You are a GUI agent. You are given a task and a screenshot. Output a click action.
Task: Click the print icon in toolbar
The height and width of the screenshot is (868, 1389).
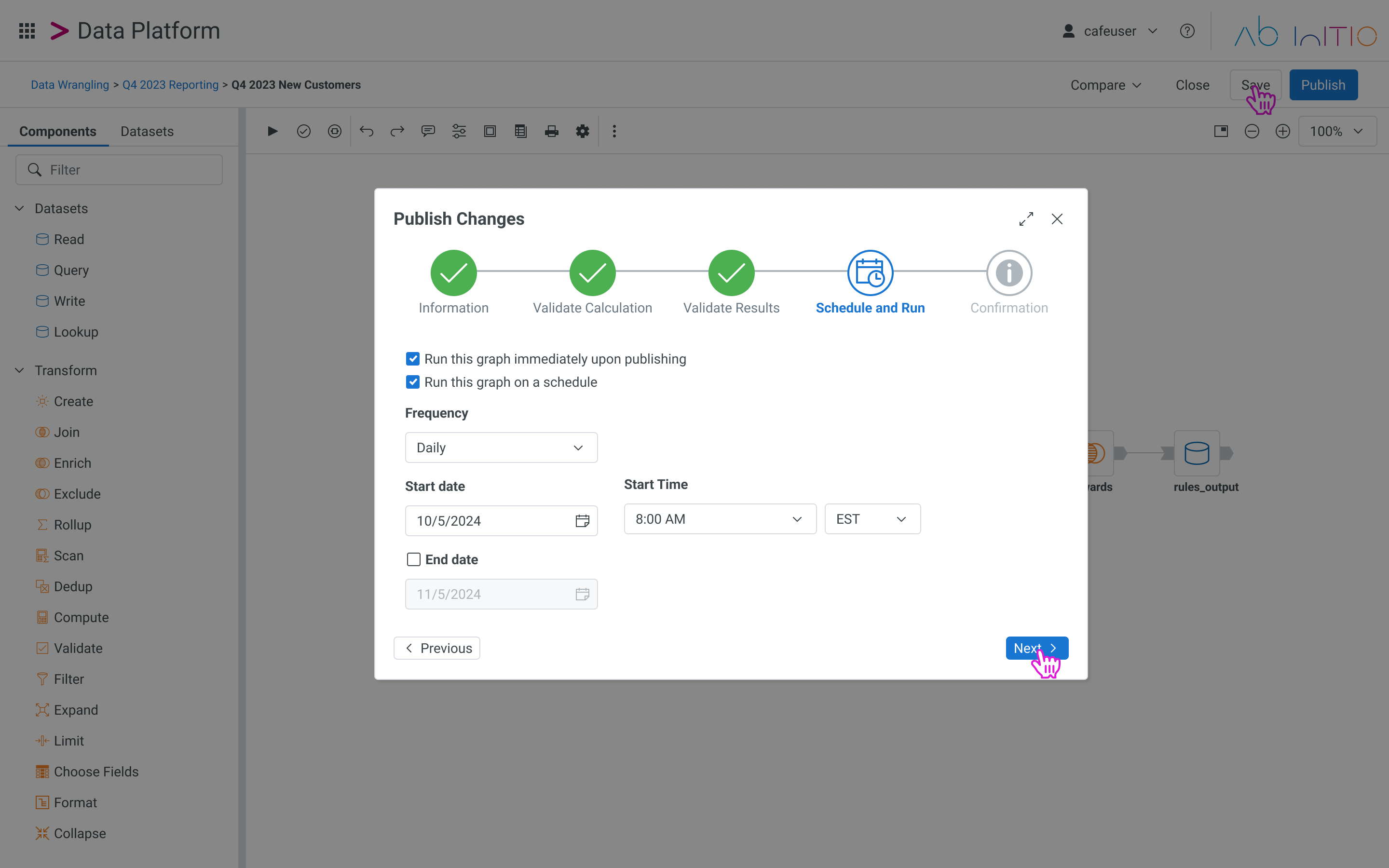(552, 132)
